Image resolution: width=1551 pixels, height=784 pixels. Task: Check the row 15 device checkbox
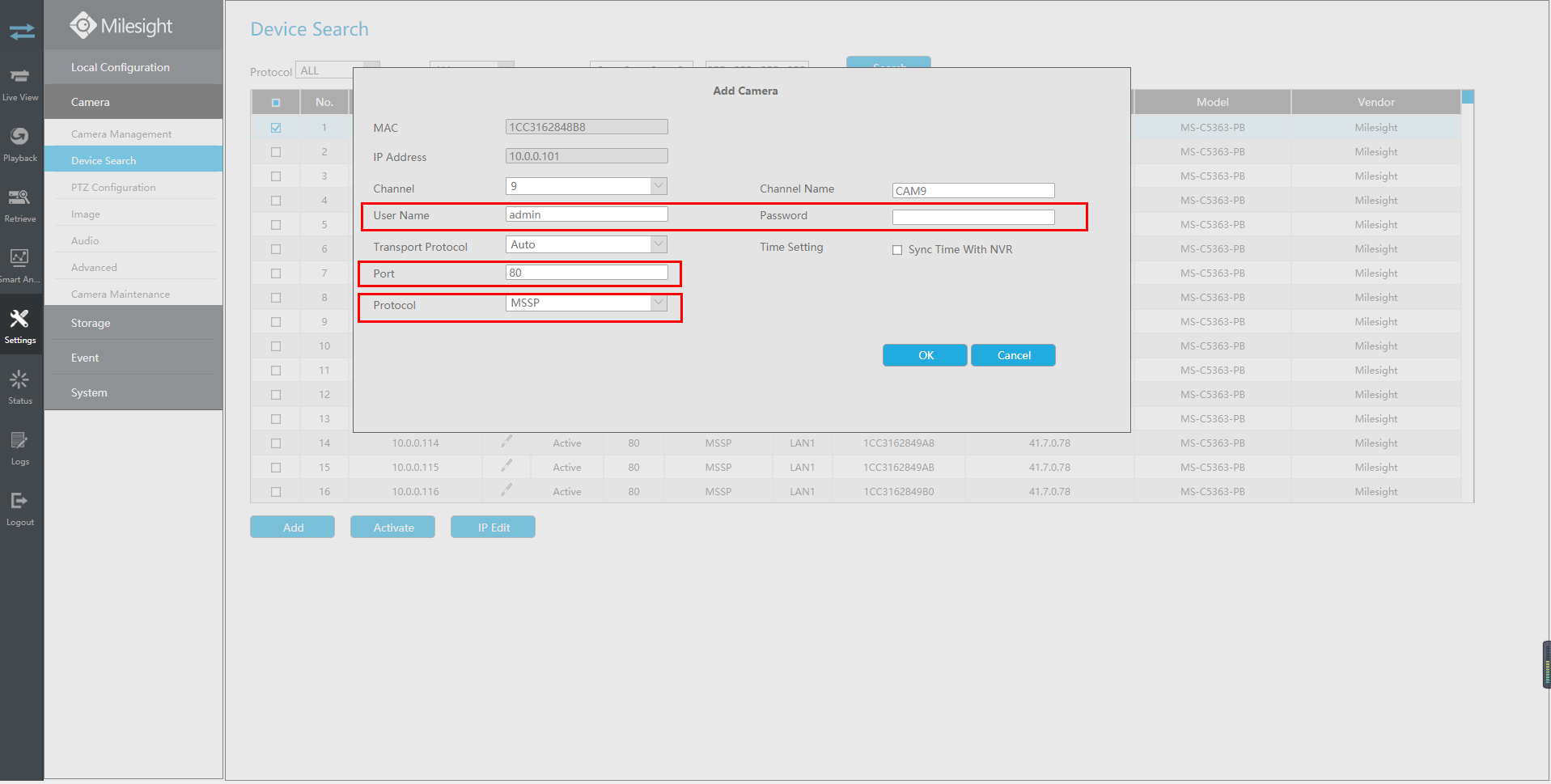[x=276, y=468]
